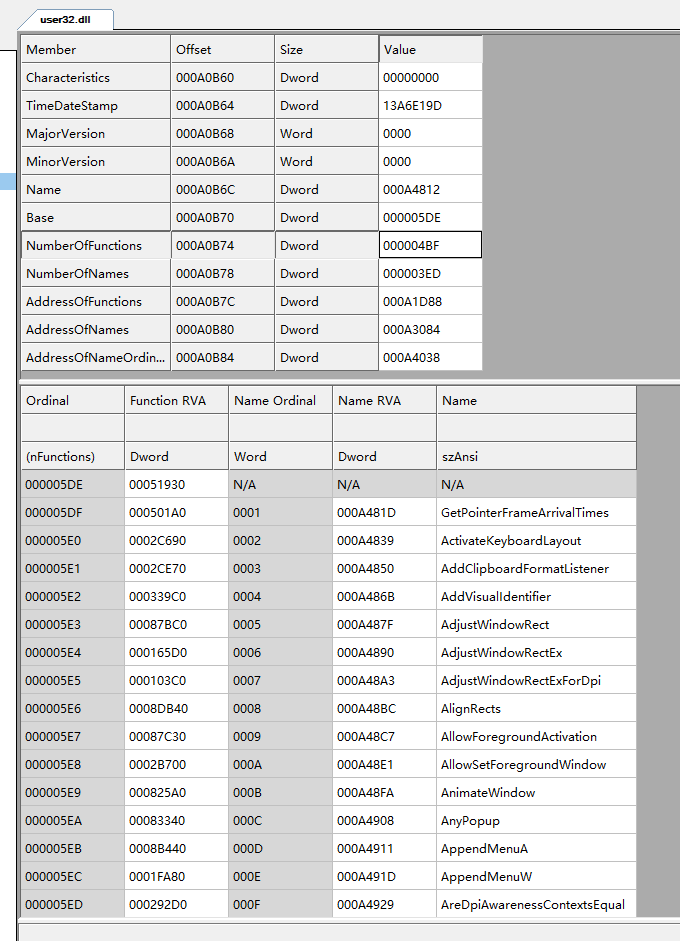Select the GetPointerFrameArrivalTimes export
The image size is (680, 941).
[537, 513]
